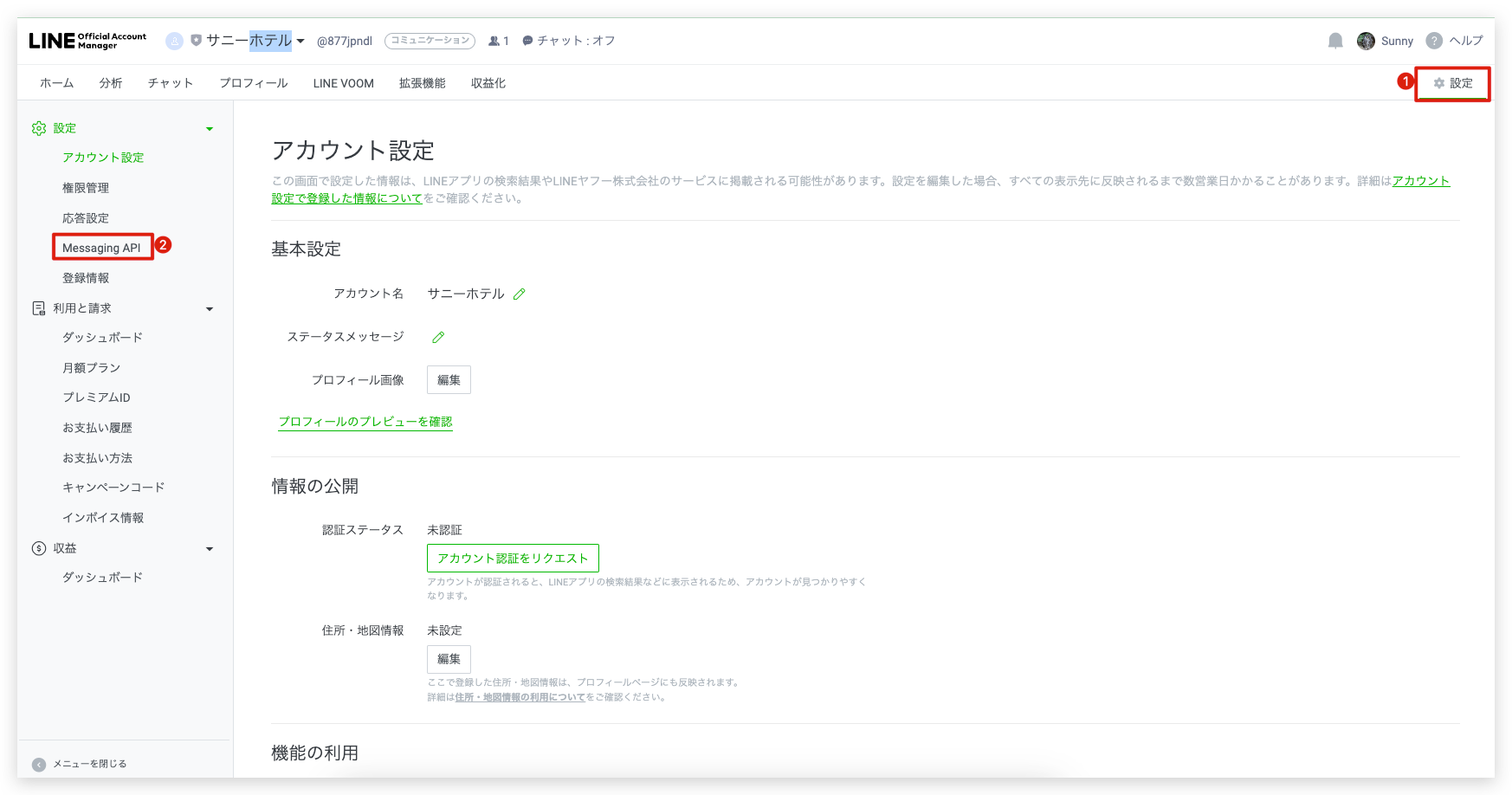Click the Sunny user profile avatar
1512x795 pixels.
[1366, 41]
